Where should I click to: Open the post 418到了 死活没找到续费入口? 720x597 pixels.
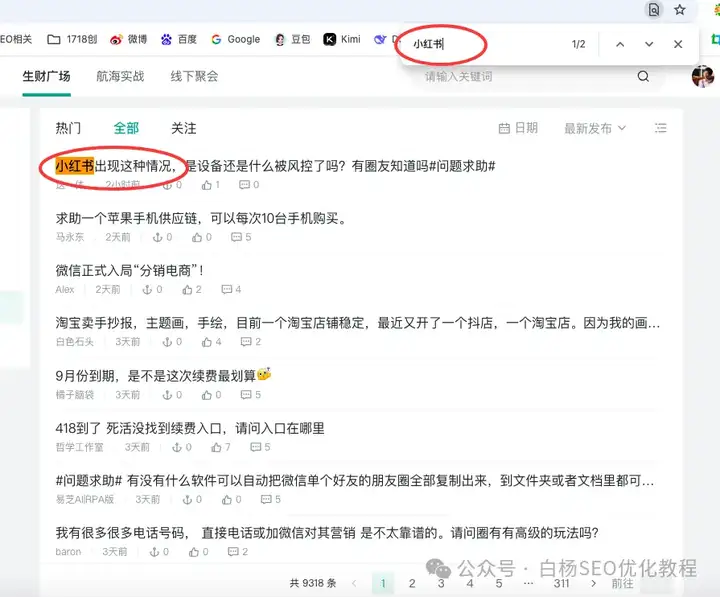tap(190, 428)
